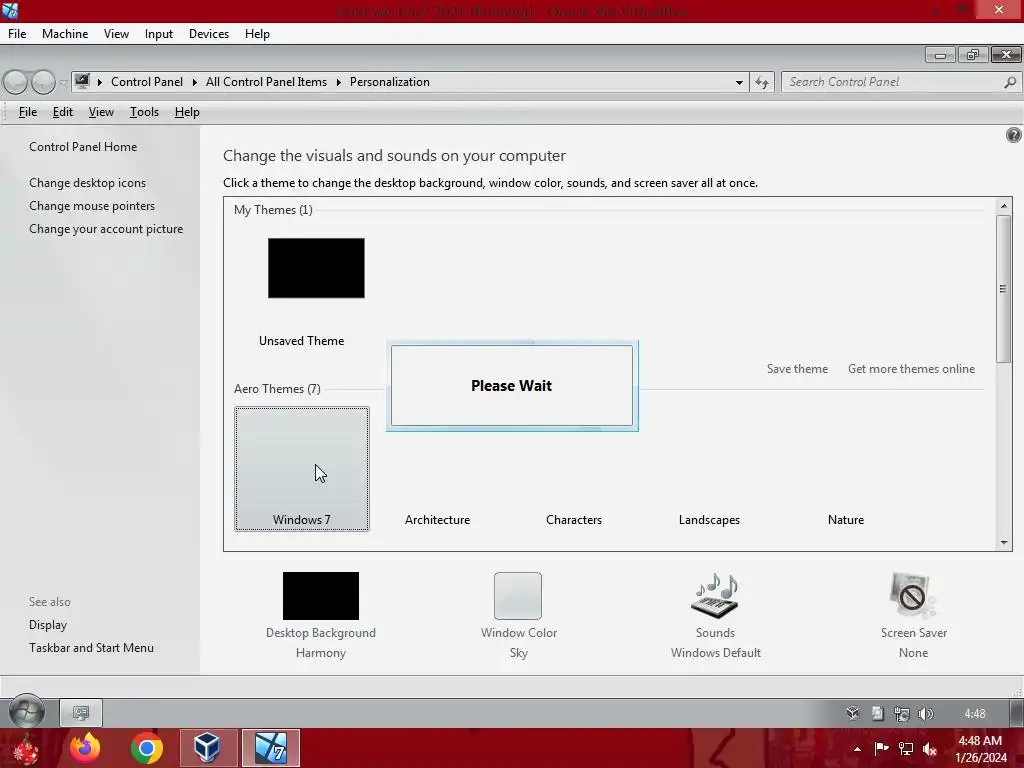Click the Window Color Sky swatch

click(x=518, y=596)
